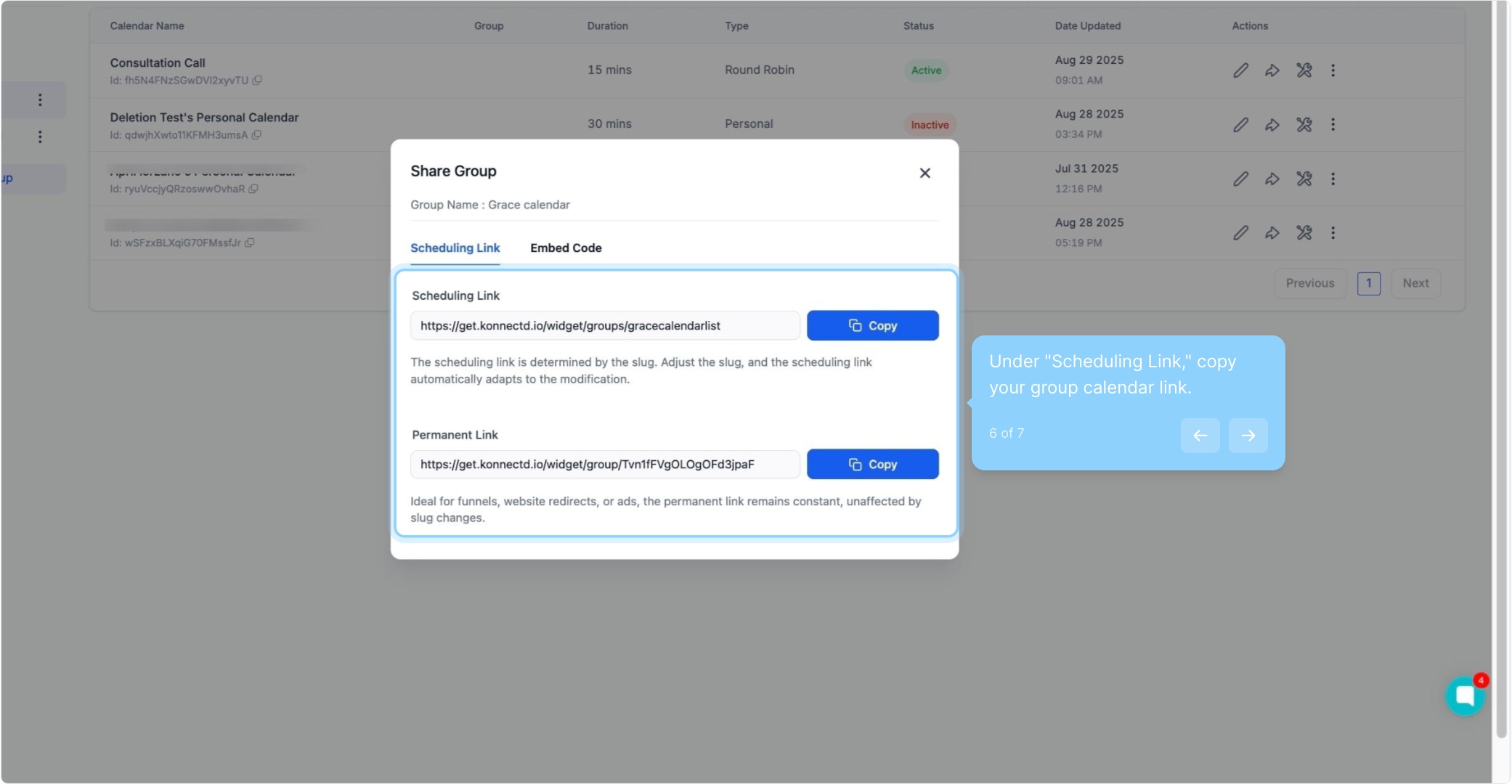Go to the next tour step arrow
The width and height of the screenshot is (1512, 784).
coord(1248,436)
